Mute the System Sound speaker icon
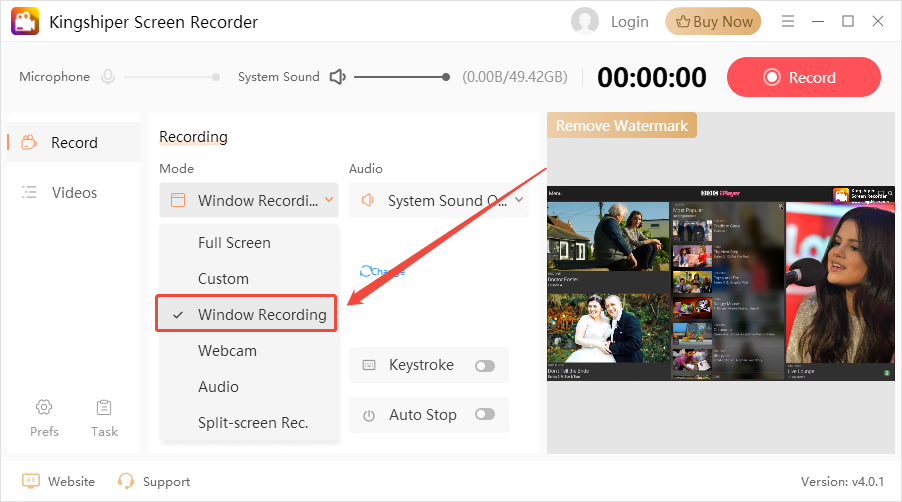902x502 pixels. coord(338,76)
